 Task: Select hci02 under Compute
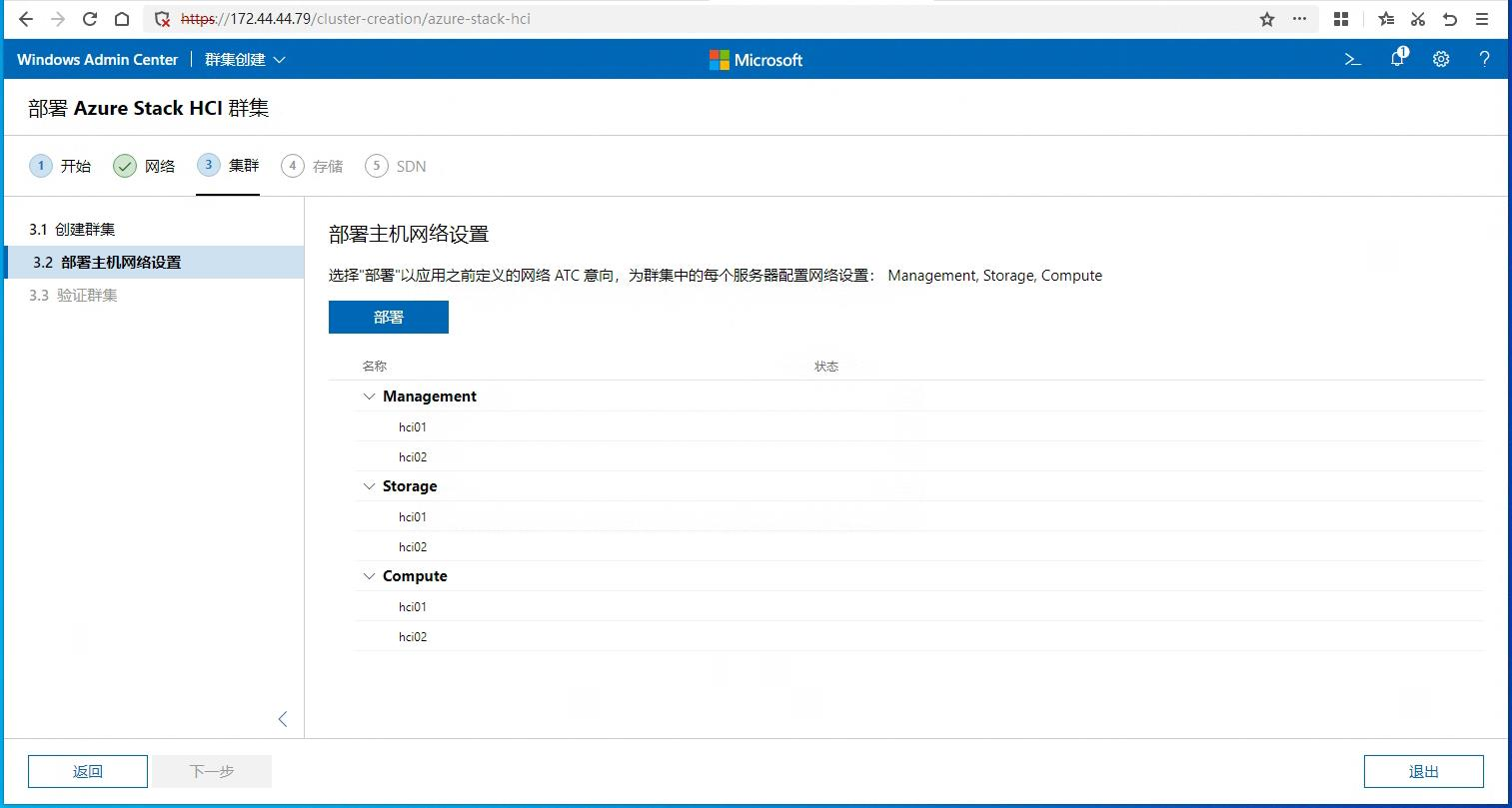pos(413,636)
